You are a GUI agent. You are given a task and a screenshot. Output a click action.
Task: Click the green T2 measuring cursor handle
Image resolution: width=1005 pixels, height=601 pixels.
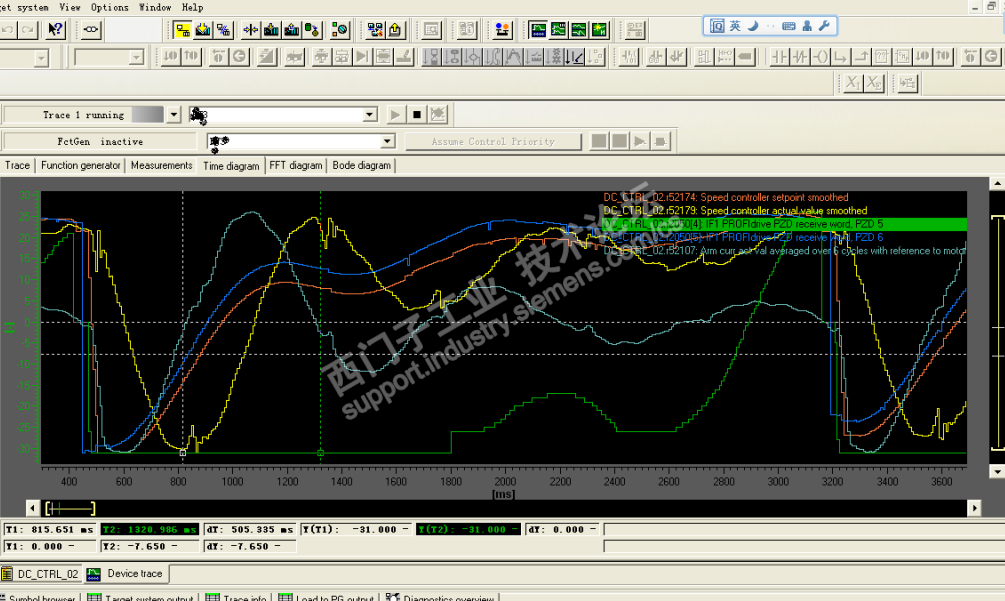click(x=320, y=452)
